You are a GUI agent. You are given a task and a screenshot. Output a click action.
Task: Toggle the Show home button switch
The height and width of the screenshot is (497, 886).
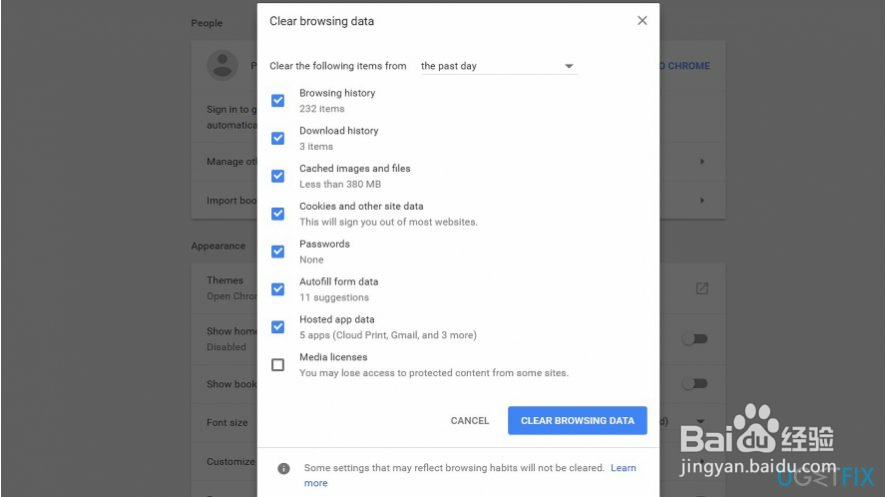[x=695, y=339]
